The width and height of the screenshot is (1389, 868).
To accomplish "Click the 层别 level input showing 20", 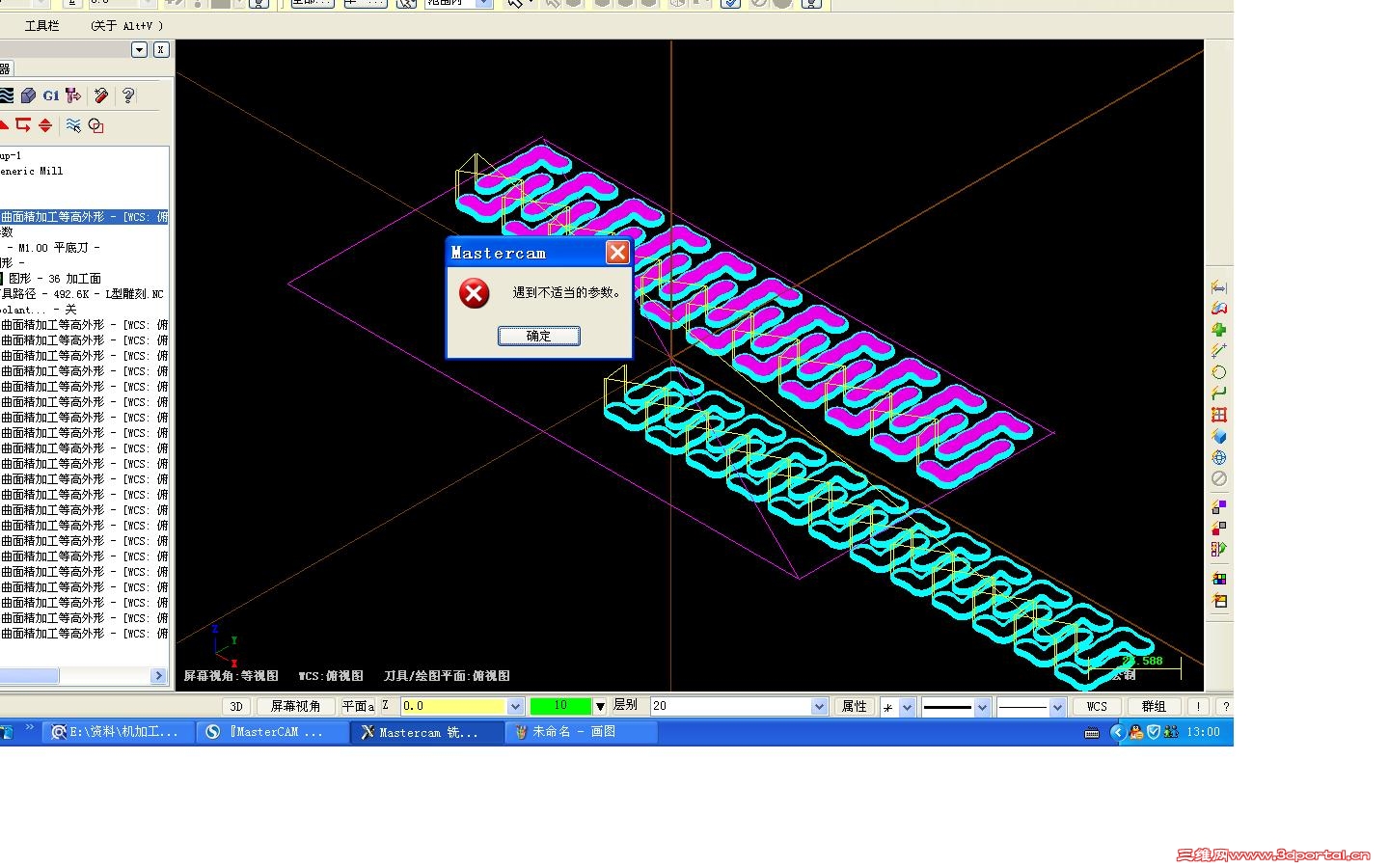I will 731,706.
